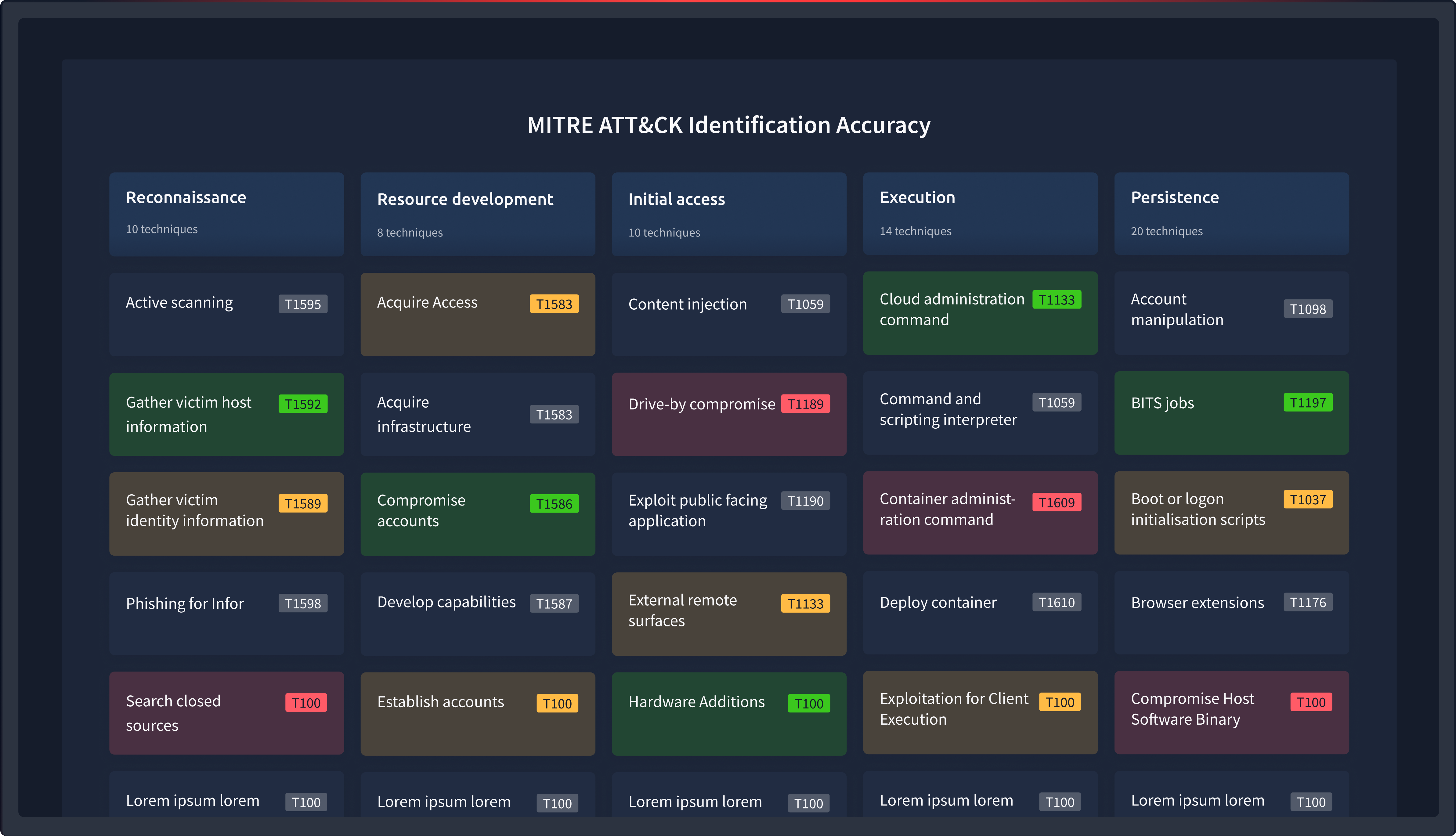Image resolution: width=1456 pixels, height=836 pixels.
Task: Click the MITRE ATT&CK Identification Accuracy title
Action: pos(728,125)
